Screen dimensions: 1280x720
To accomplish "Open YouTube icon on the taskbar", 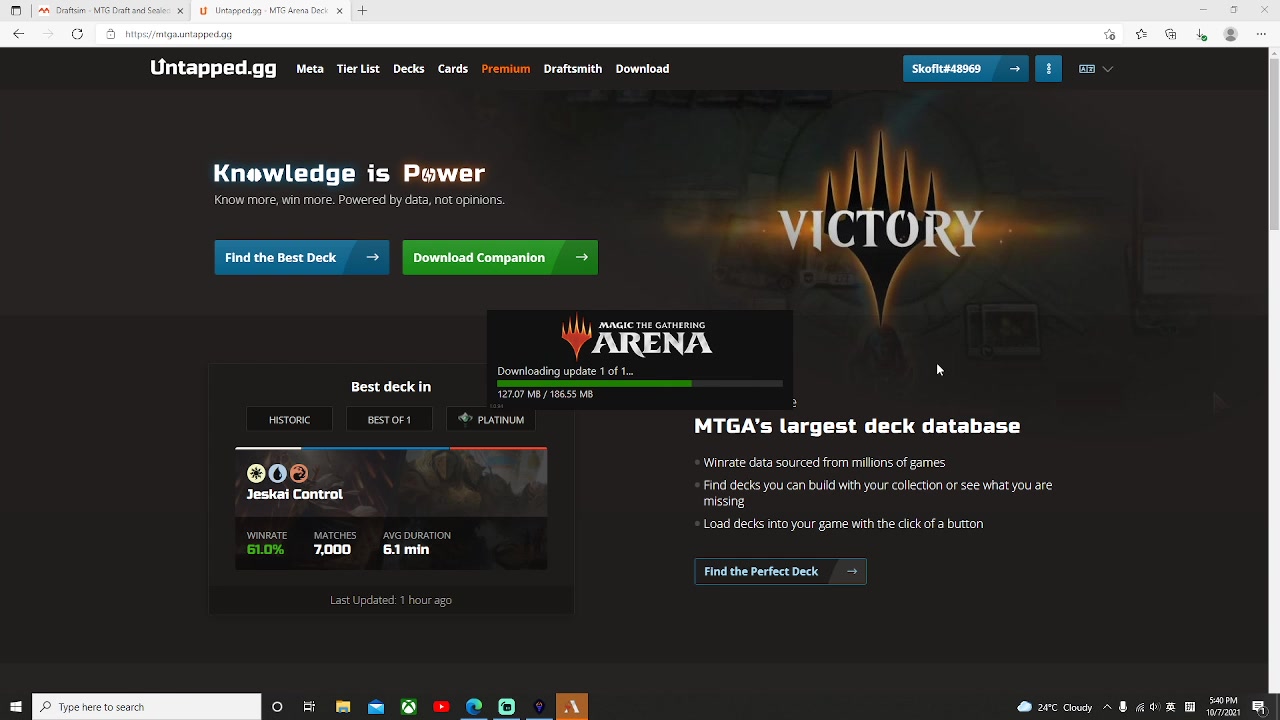I will (441, 707).
